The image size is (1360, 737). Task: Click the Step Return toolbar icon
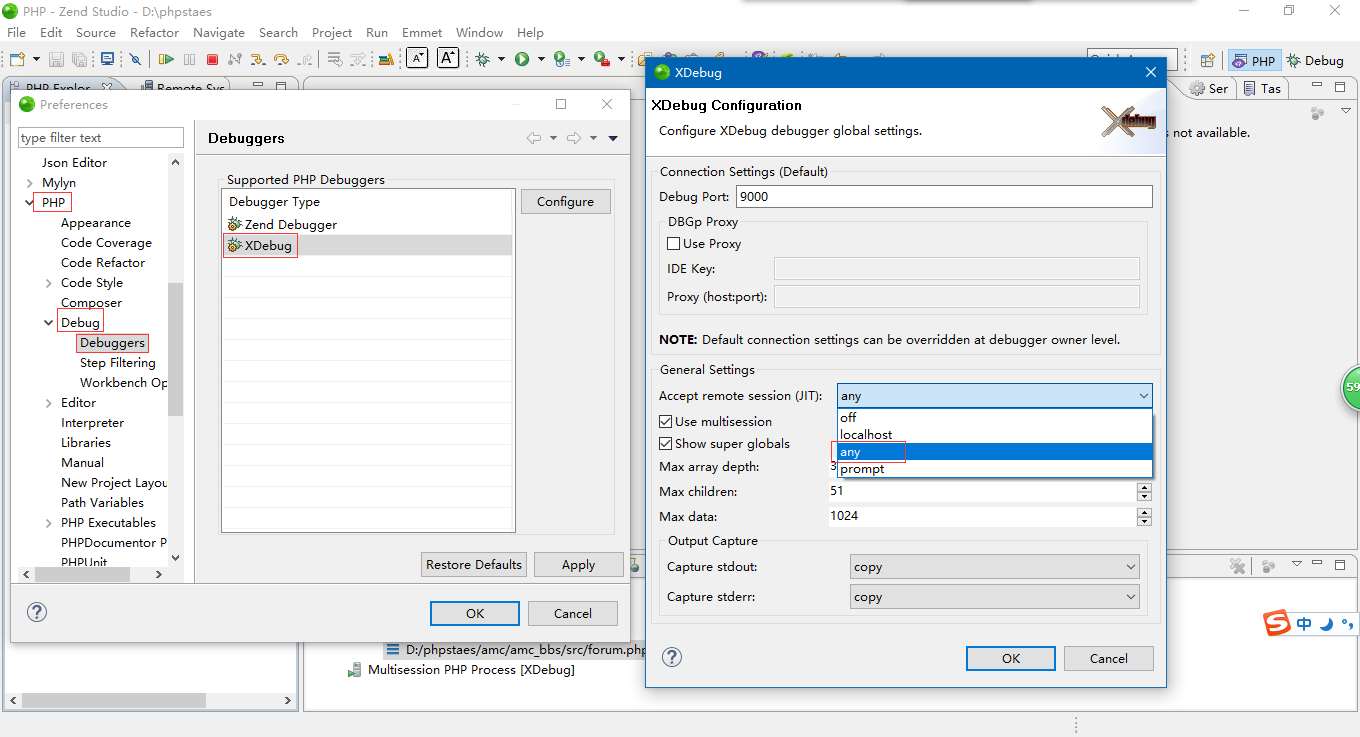pos(304,59)
